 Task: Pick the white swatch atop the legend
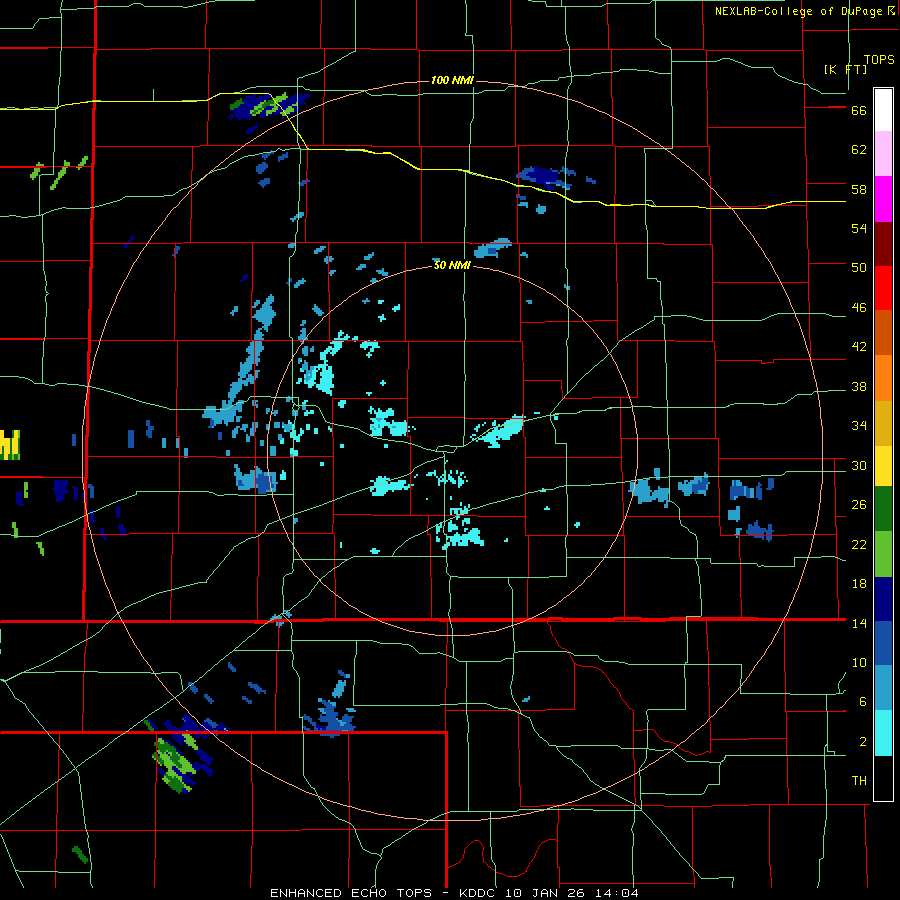point(883,110)
